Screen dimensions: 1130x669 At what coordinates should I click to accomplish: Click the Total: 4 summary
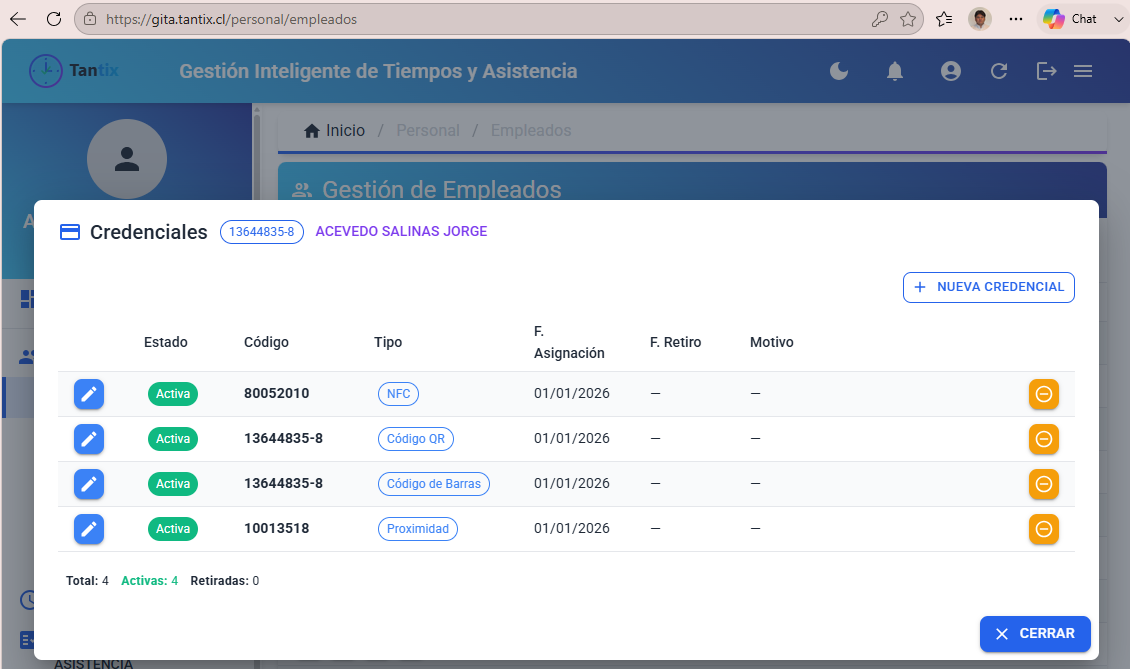87,581
